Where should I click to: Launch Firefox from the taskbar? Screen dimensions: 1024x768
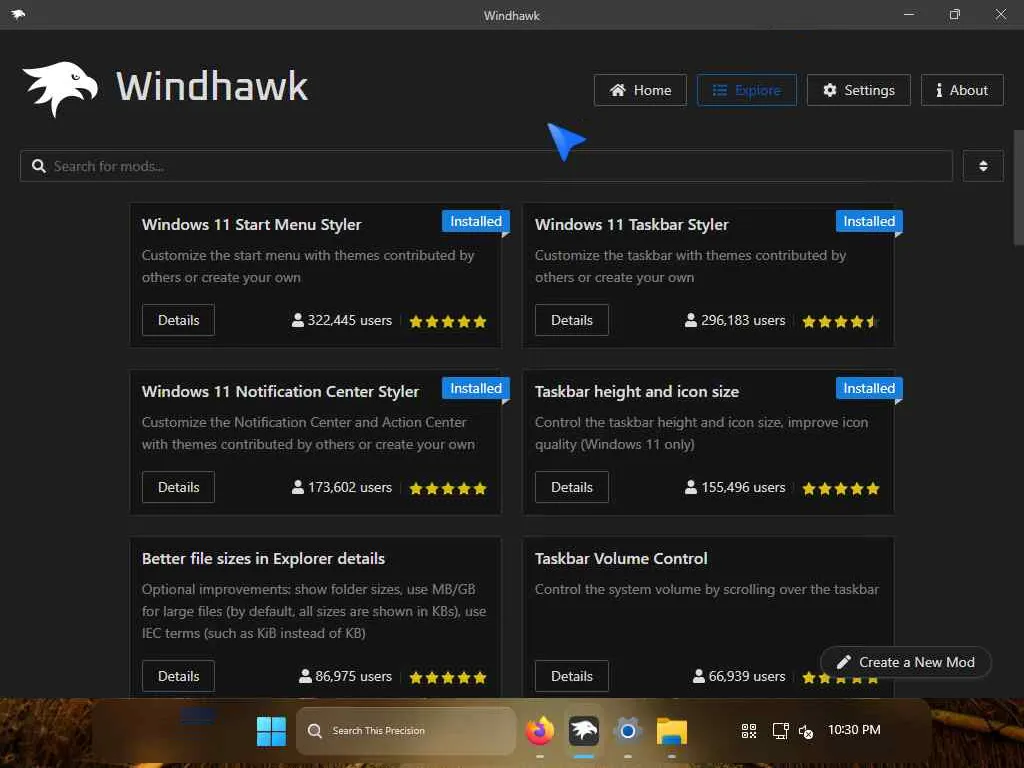point(539,731)
